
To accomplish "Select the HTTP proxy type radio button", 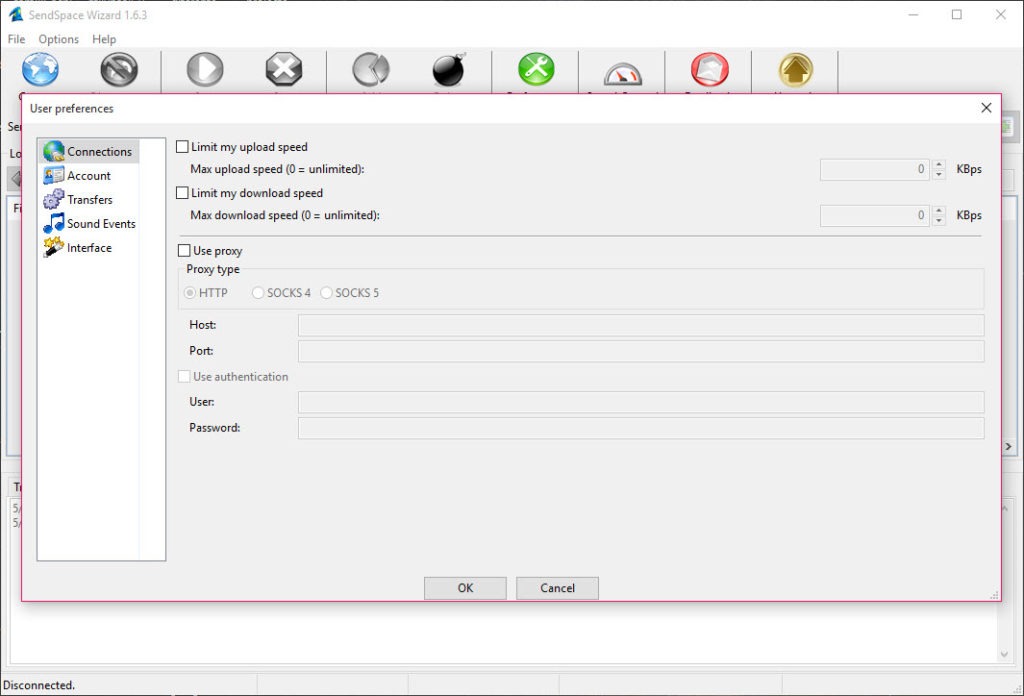I will point(190,293).
